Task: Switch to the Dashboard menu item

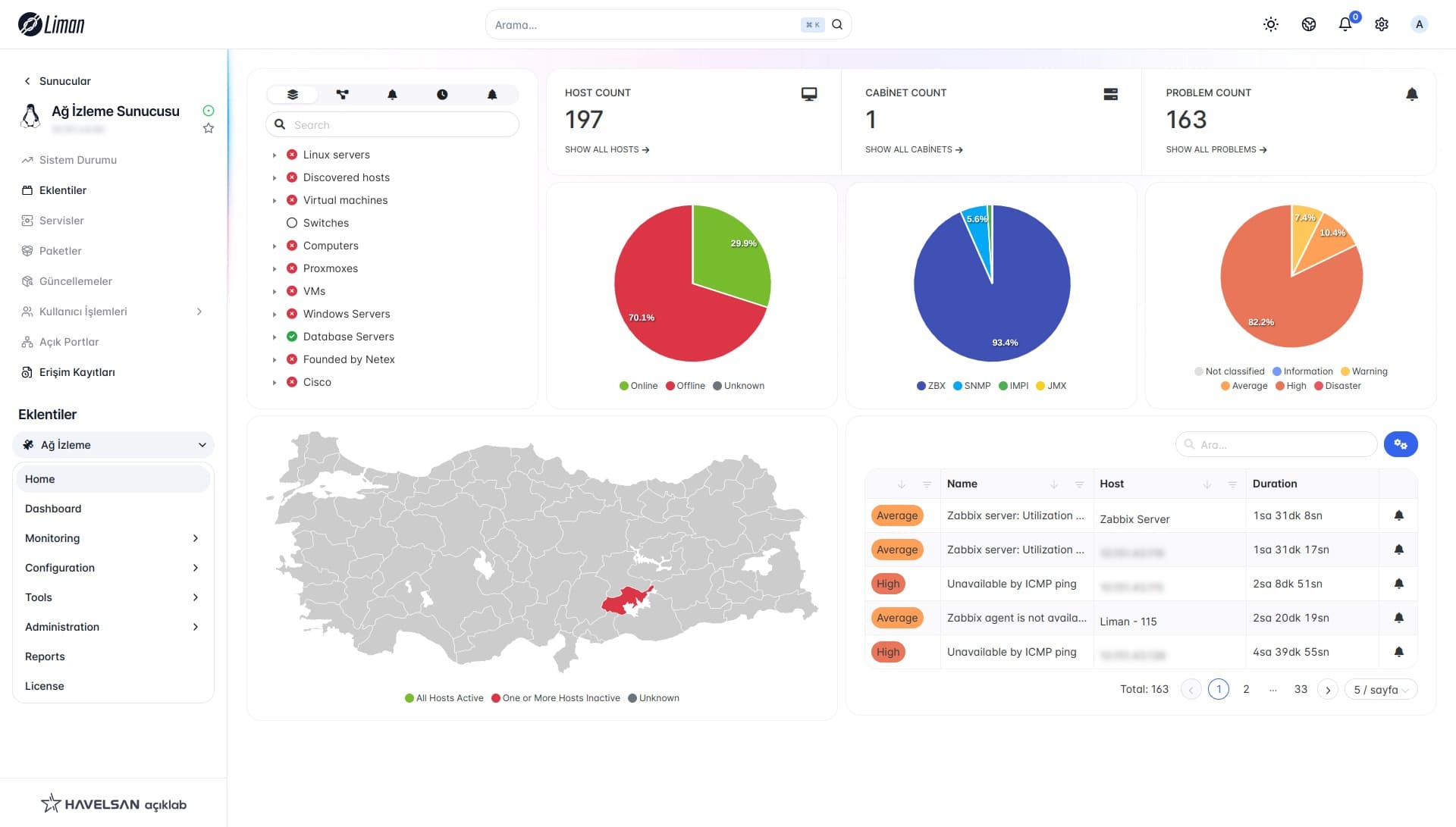Action: point(53,509)
